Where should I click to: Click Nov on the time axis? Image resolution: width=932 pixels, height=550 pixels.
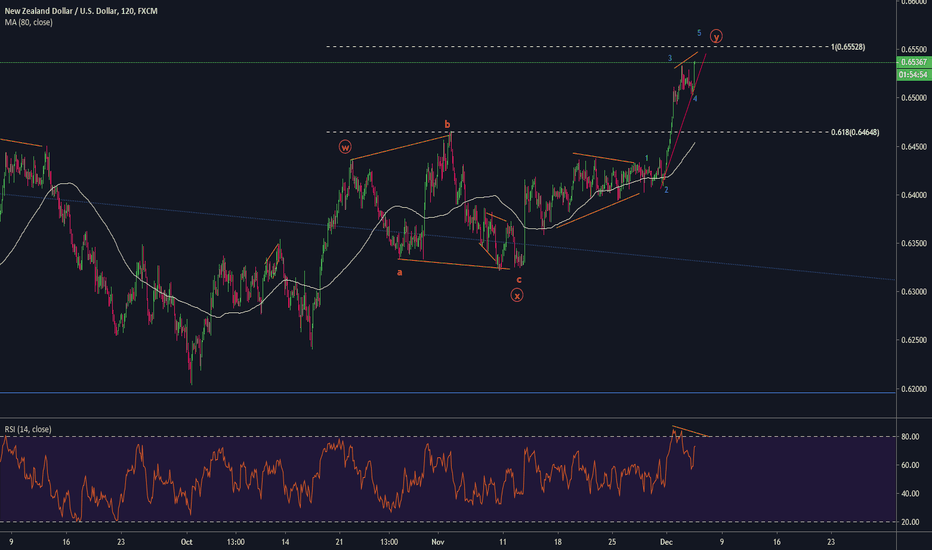436,539
